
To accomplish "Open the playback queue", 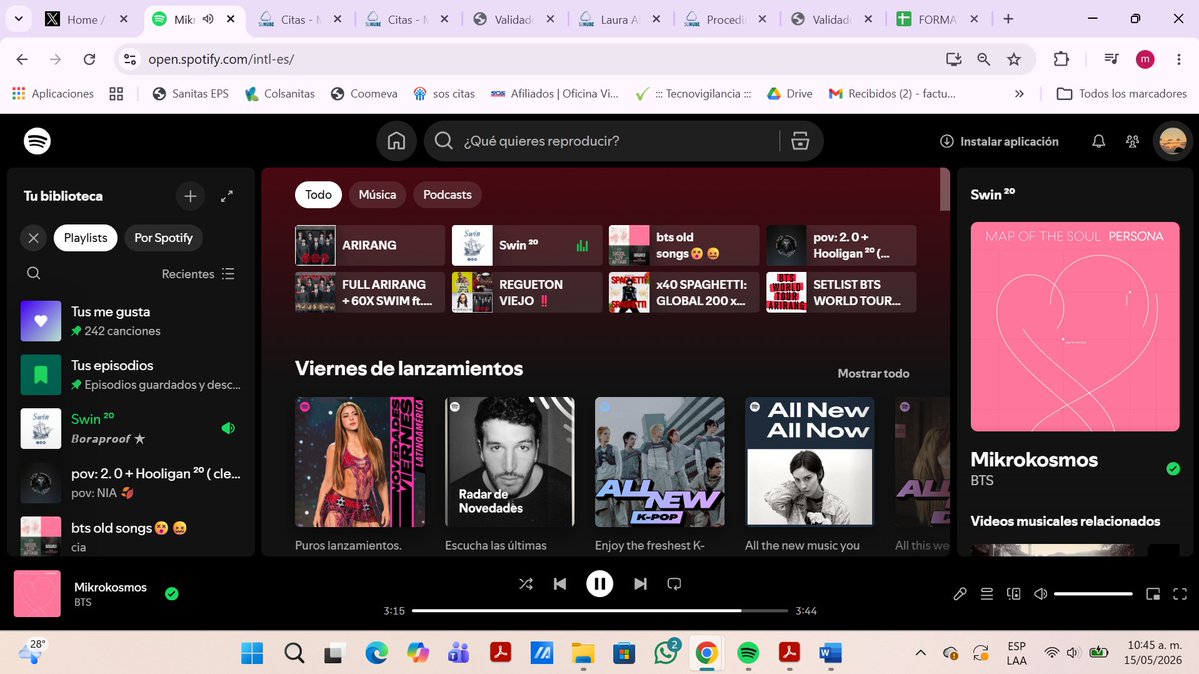I will [986, 594].
